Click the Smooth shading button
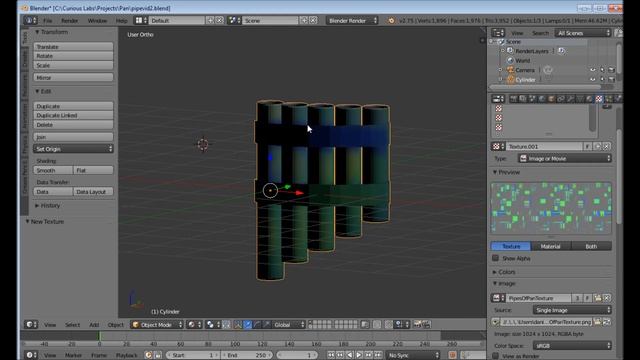Screen dimensions: 640x360 pyautogui.click(x=53, y=170)
